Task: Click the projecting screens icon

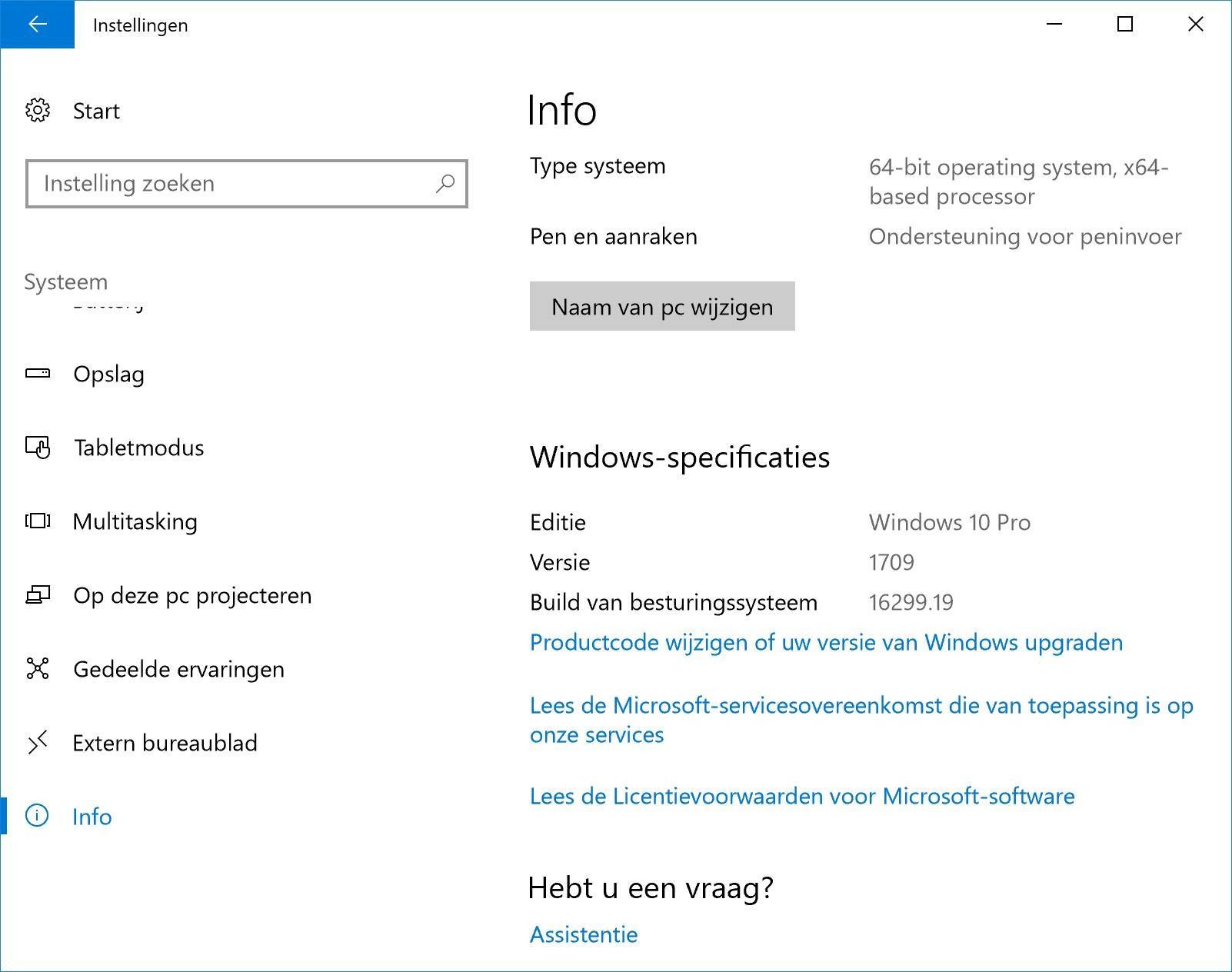Action: pos(38,595)
